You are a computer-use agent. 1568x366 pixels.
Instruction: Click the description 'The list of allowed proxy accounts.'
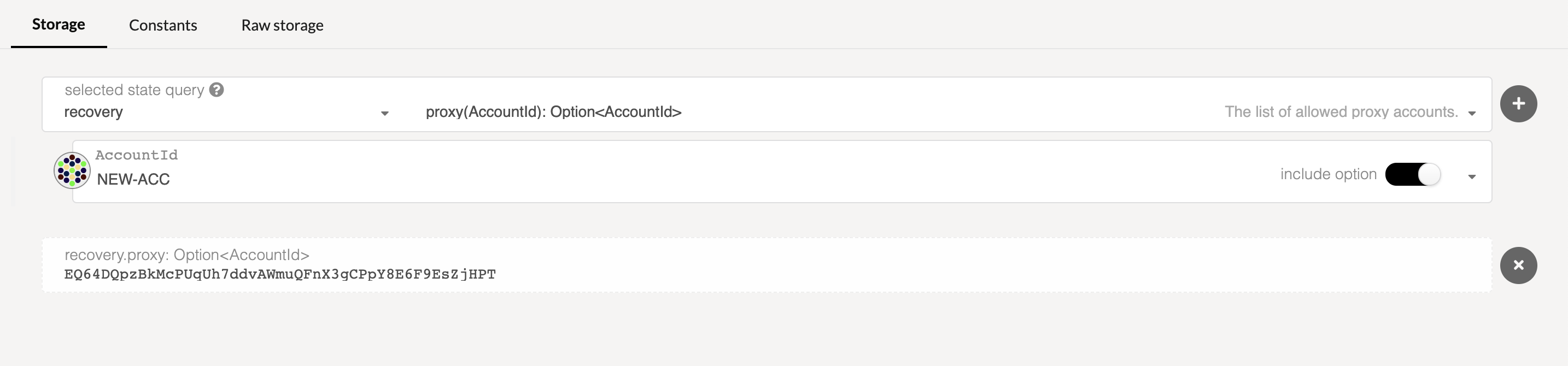[1341, 112]
